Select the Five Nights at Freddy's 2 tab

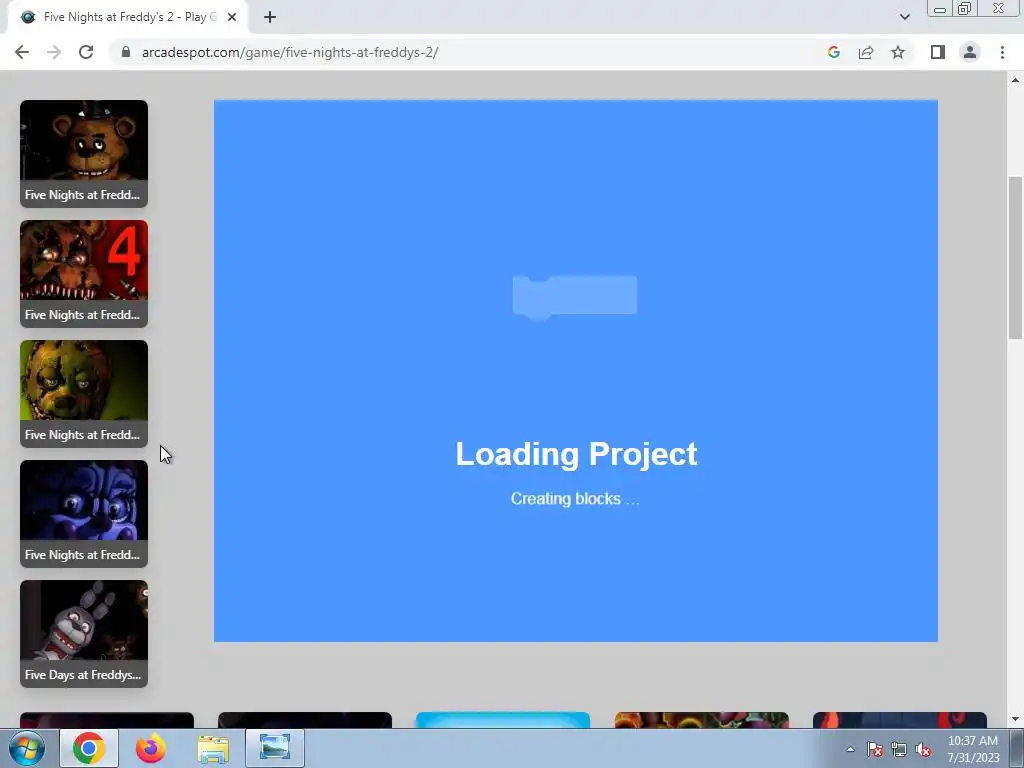pos(128,18)
